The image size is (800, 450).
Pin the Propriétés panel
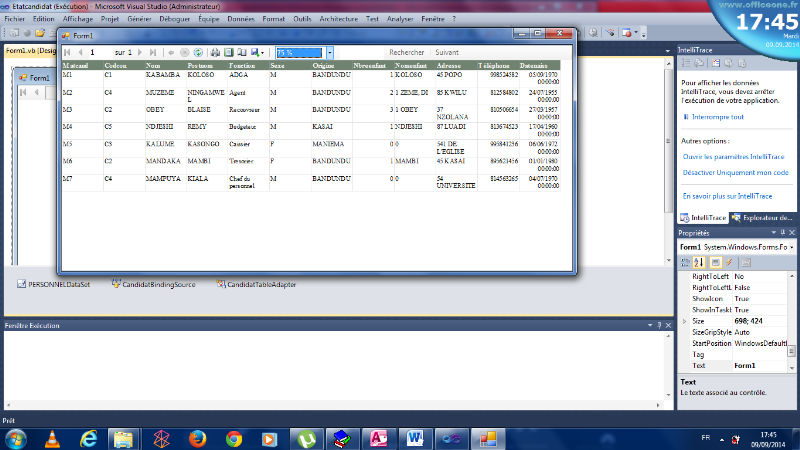(783, 233)
